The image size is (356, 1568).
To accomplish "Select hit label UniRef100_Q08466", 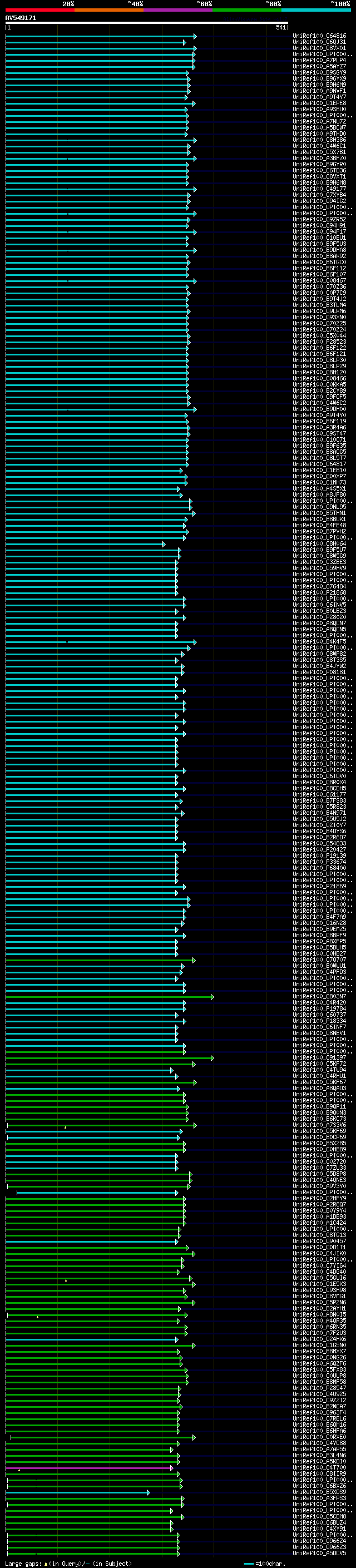I will click(319, 379).
